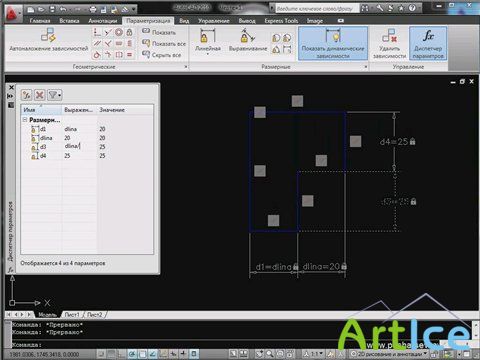Switch to the Главная ribbon tab
This screenshot has width=480, height=360.
pyautogui.click(x=40, y=21)
